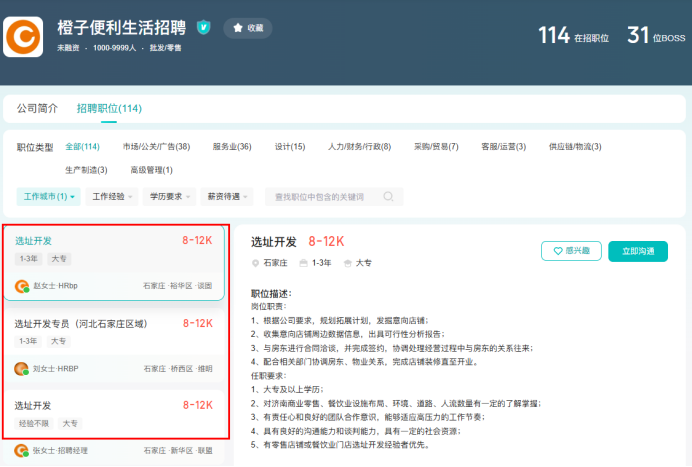The height and width of the screenshot is (467, 692).
Task: Open the 工作经验 filter dropdown
Action: click(x=111, y=196)
